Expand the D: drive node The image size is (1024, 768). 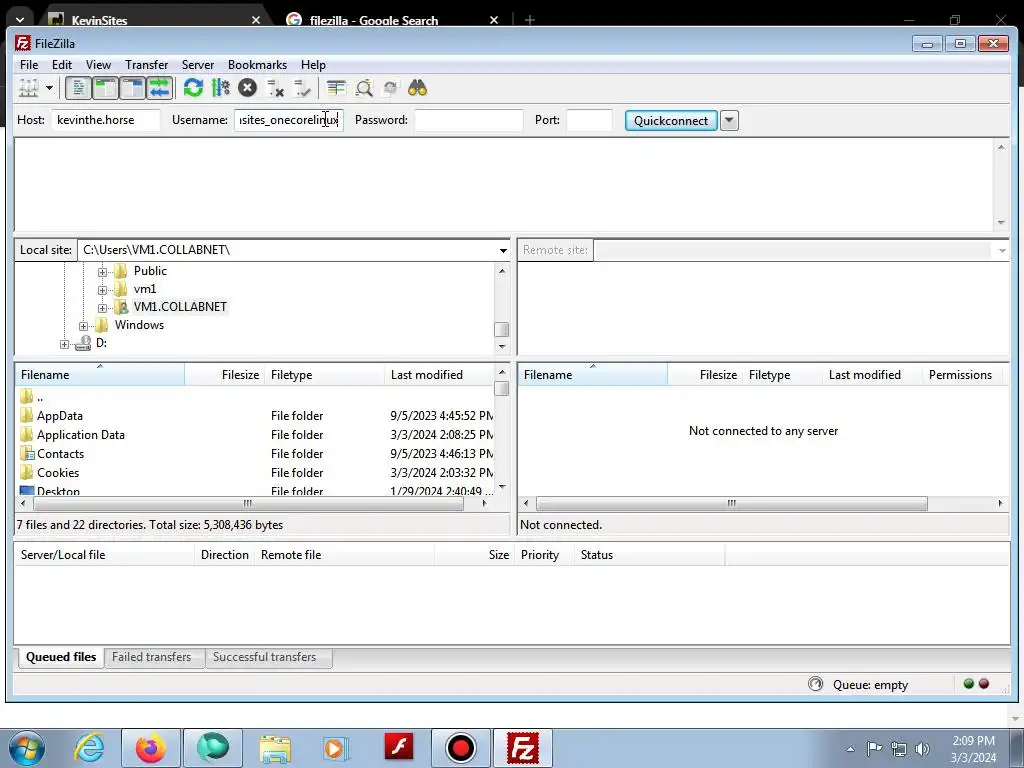pos(64,344)
